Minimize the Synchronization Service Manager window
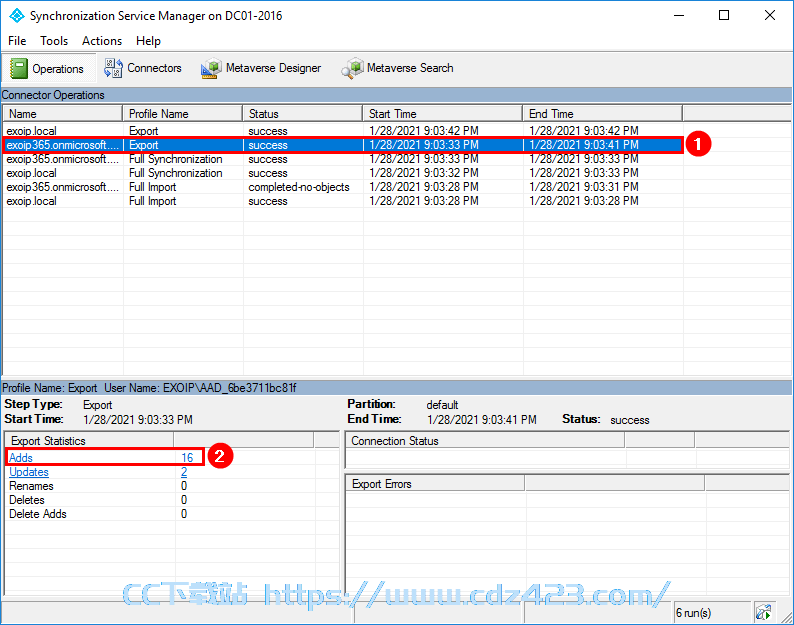The image size is (794, 625). pos(679,16)
